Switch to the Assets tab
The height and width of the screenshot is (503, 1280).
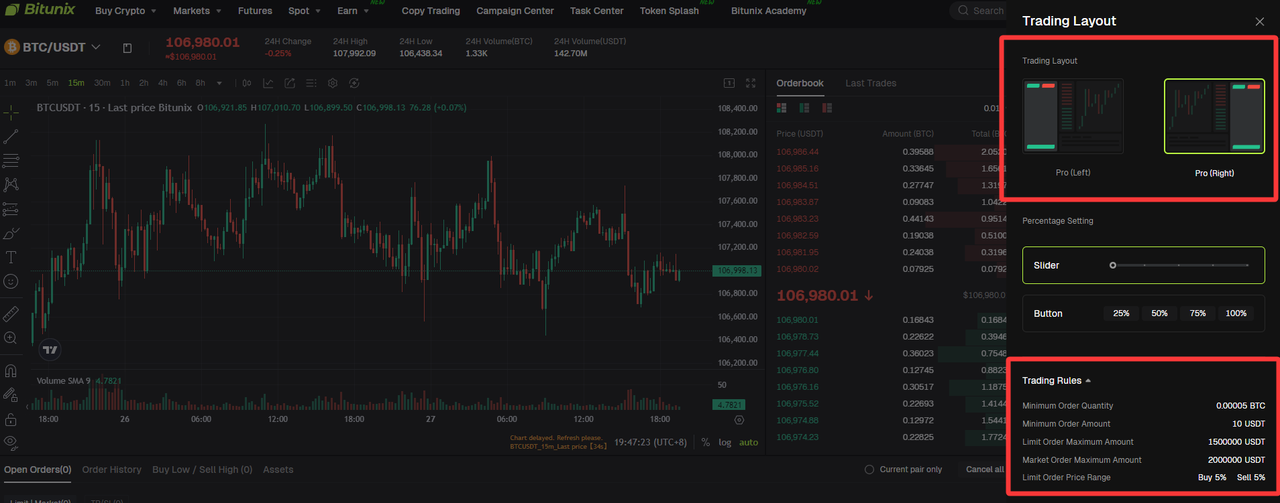[278, 469]
